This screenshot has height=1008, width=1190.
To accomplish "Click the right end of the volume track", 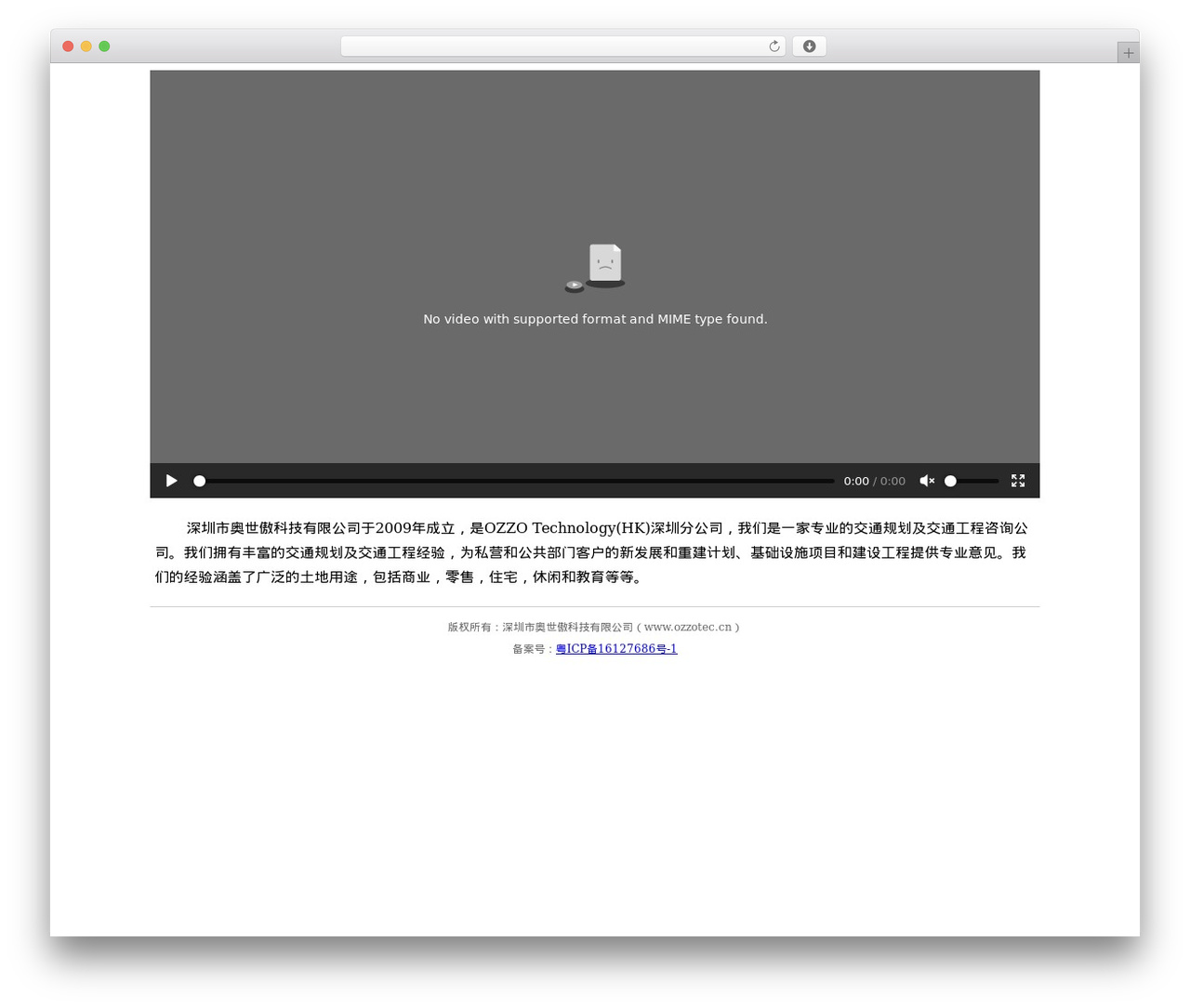I will (x=997, y=481).
